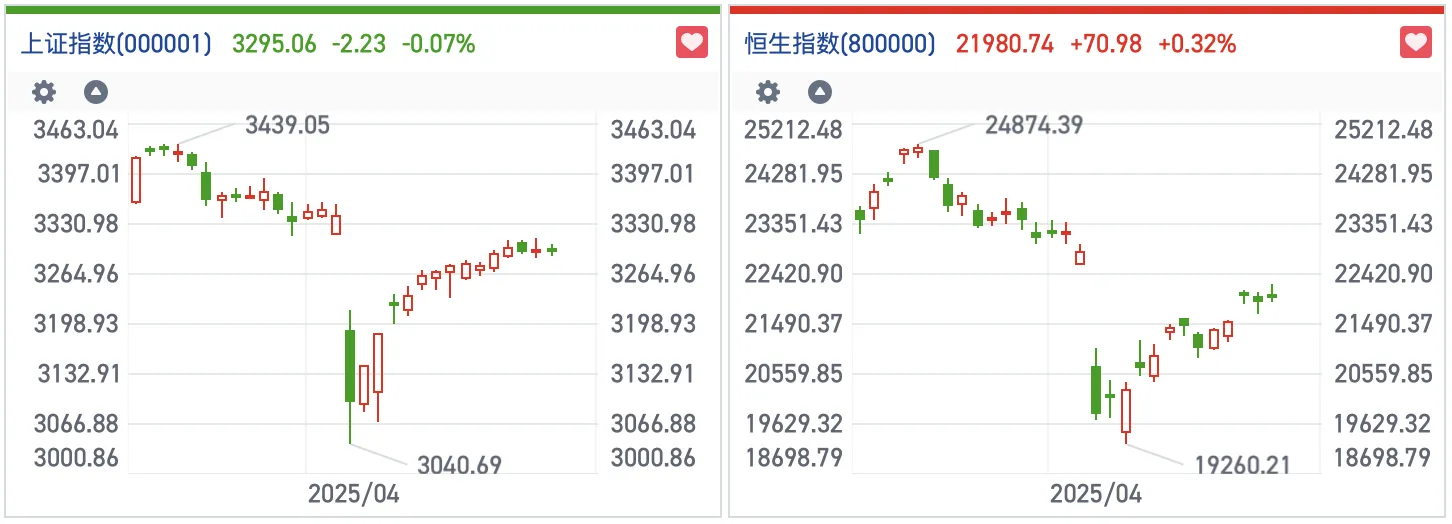Click 恒生指数 latest price 21980.74
The image size is (1452, 524).
(x=1004, y=44)
